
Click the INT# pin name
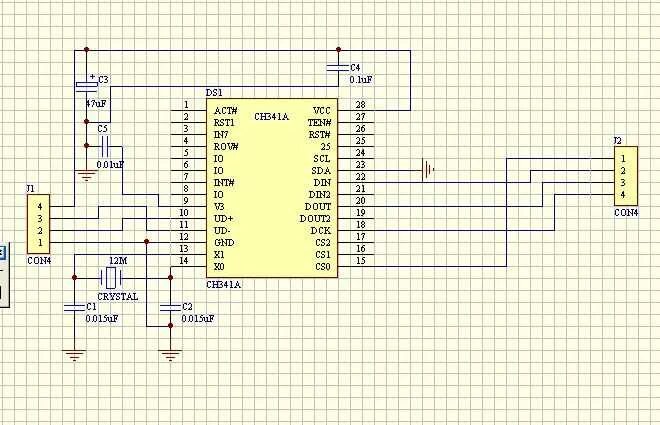[224, 183]
